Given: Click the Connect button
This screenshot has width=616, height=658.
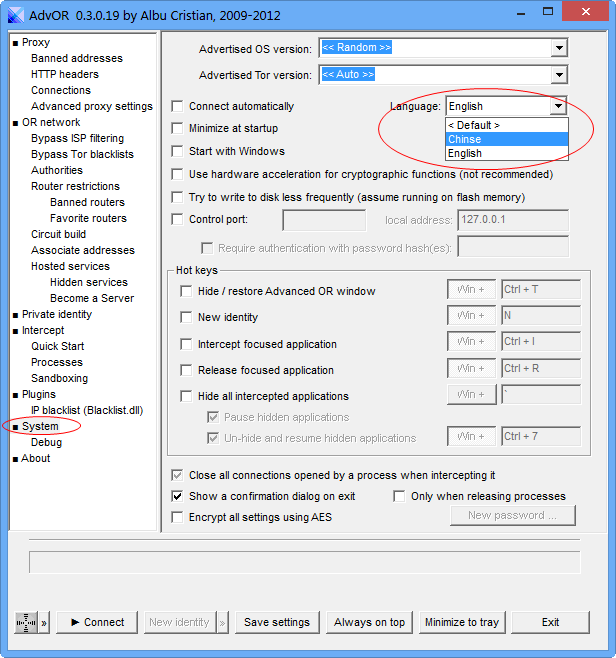Looking at the screenshot, I should click(x=97, y=622).
